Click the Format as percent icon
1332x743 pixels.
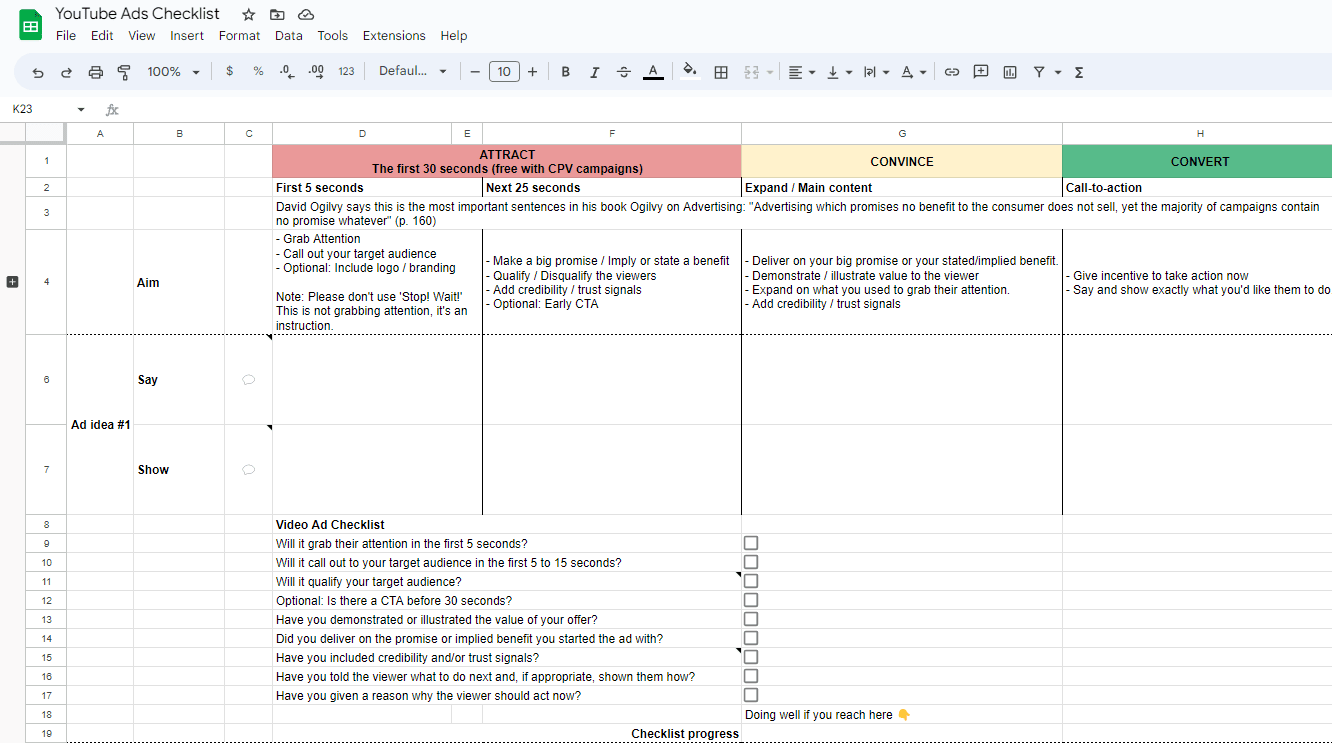point(257,71)
